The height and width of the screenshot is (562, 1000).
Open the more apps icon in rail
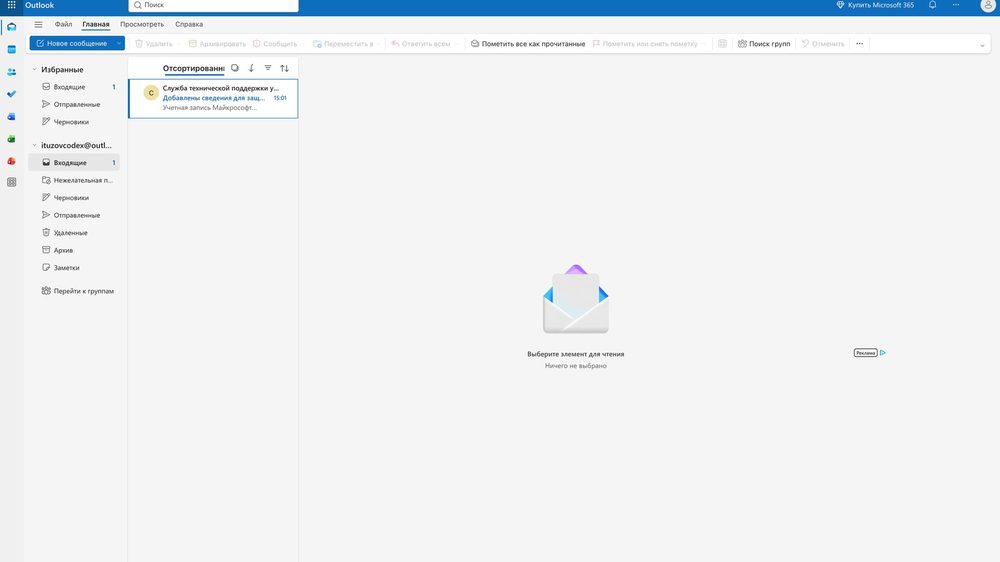[x=11, y=182]
